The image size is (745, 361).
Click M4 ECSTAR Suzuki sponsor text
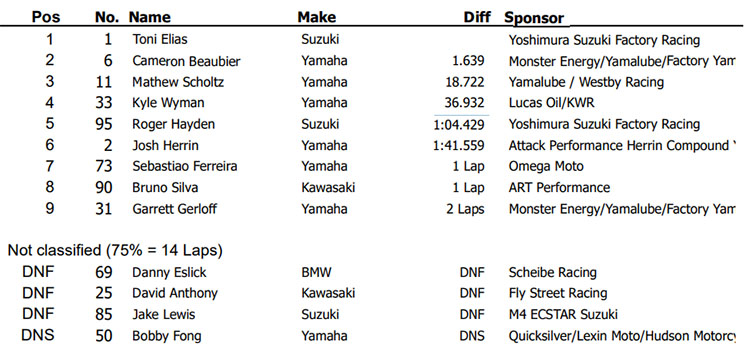(x=563, y=314)
